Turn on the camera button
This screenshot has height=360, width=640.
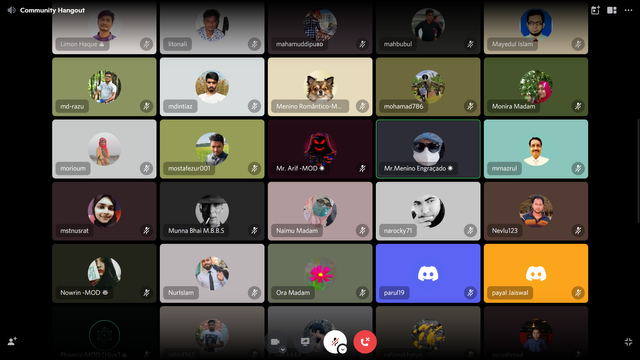tap(275, 342)
